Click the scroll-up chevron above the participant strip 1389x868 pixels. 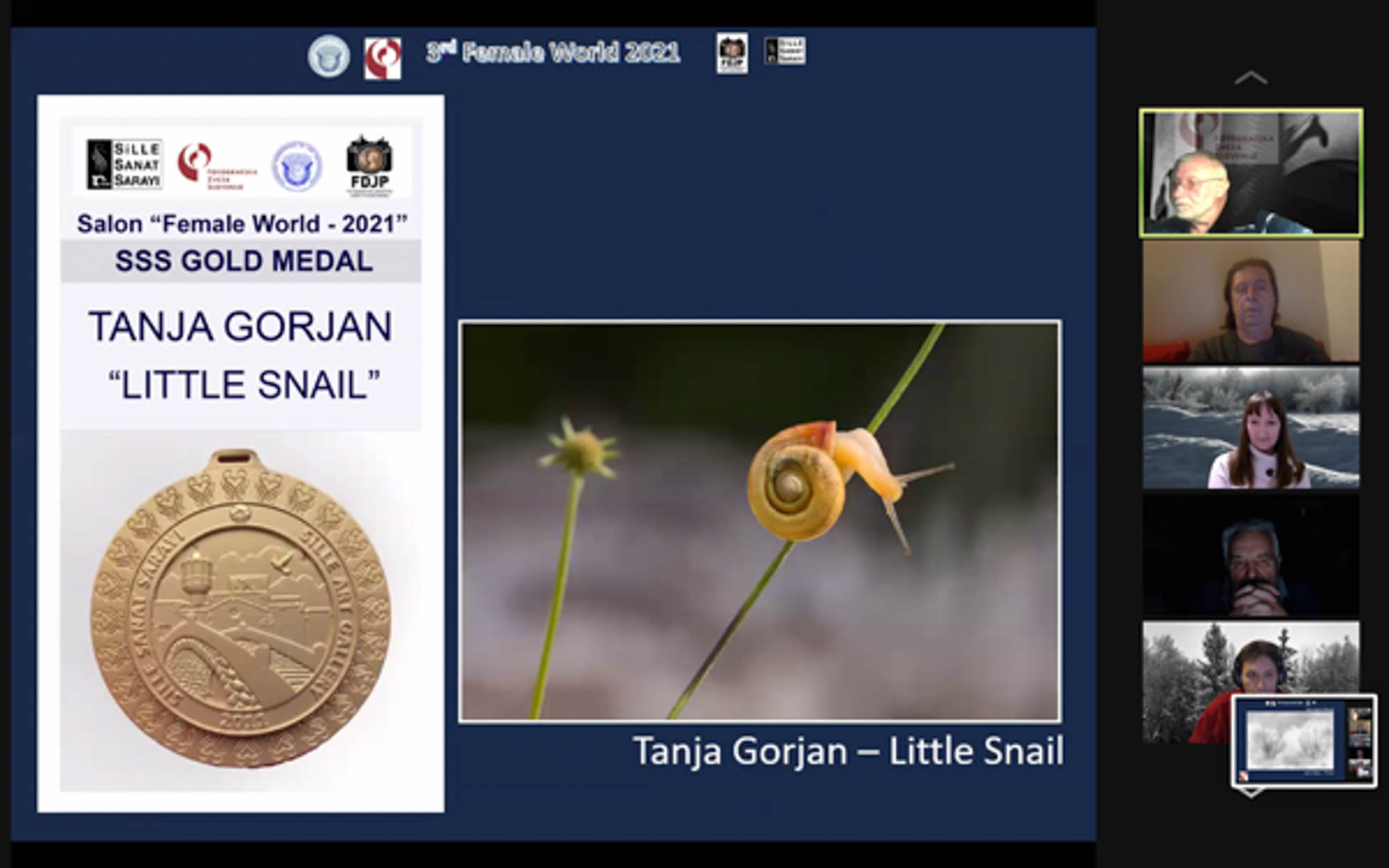point(1250,78)
